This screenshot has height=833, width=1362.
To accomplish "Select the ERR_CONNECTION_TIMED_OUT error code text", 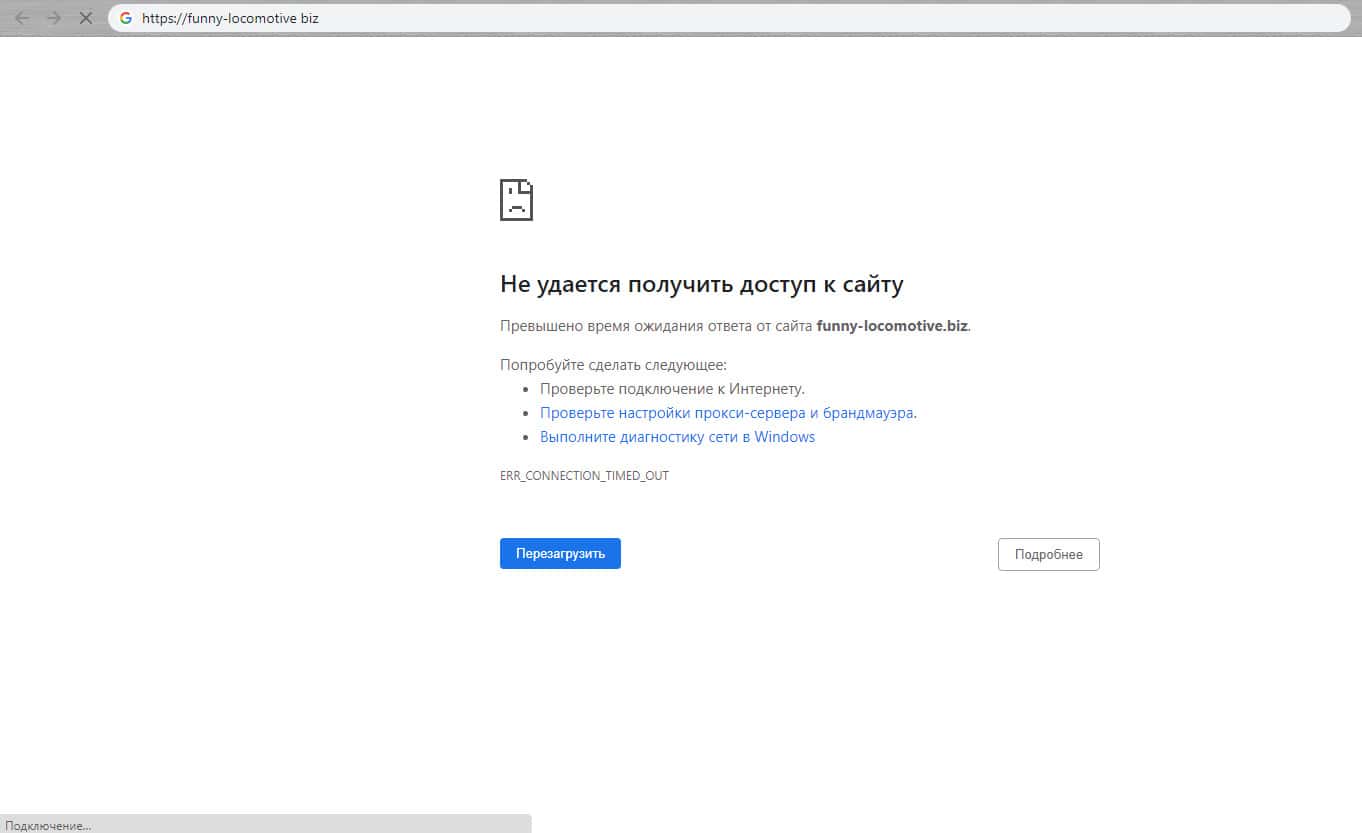I will [x=584, y=476].
